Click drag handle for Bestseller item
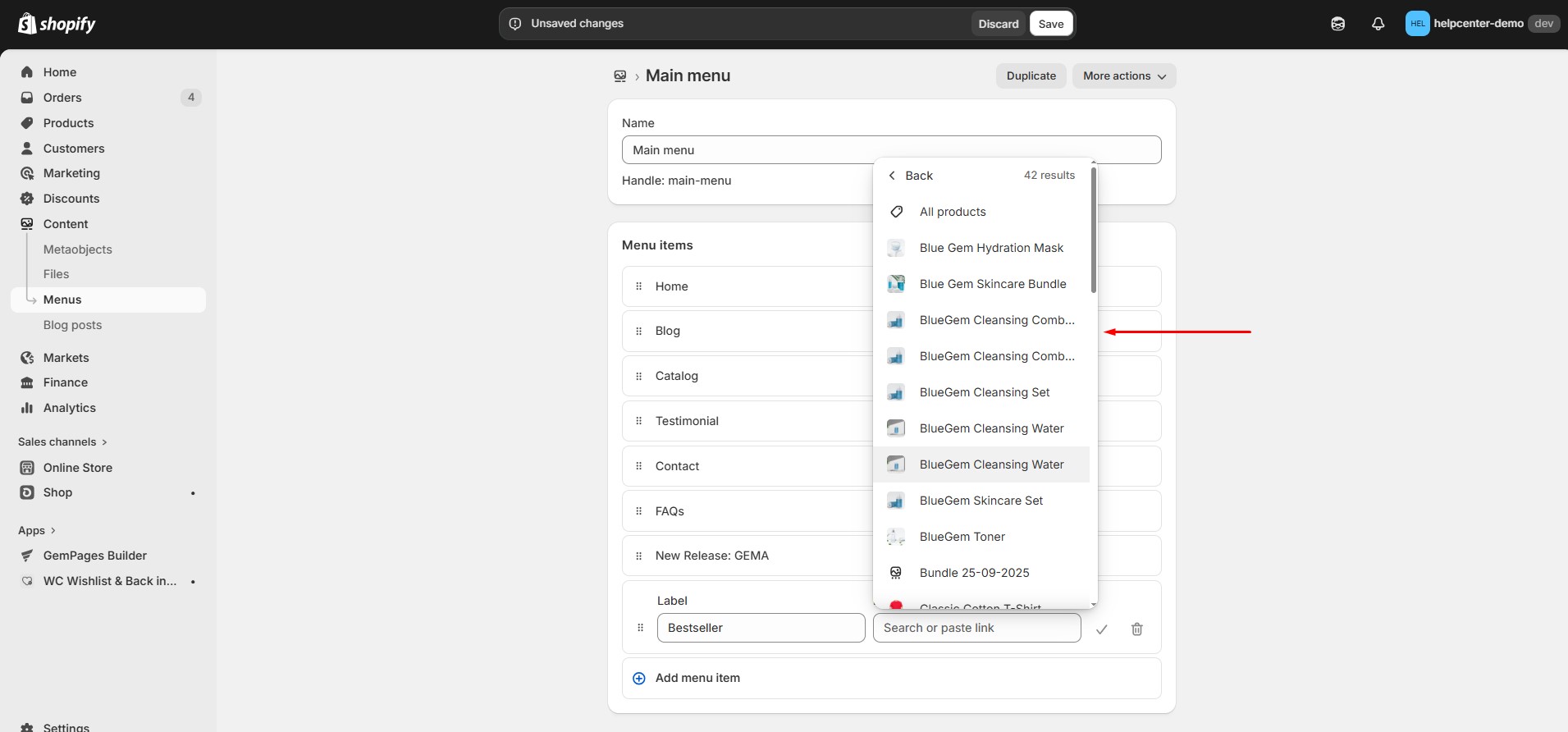The width and height of the screenshot is (1568, 732). tap(641, 628)
